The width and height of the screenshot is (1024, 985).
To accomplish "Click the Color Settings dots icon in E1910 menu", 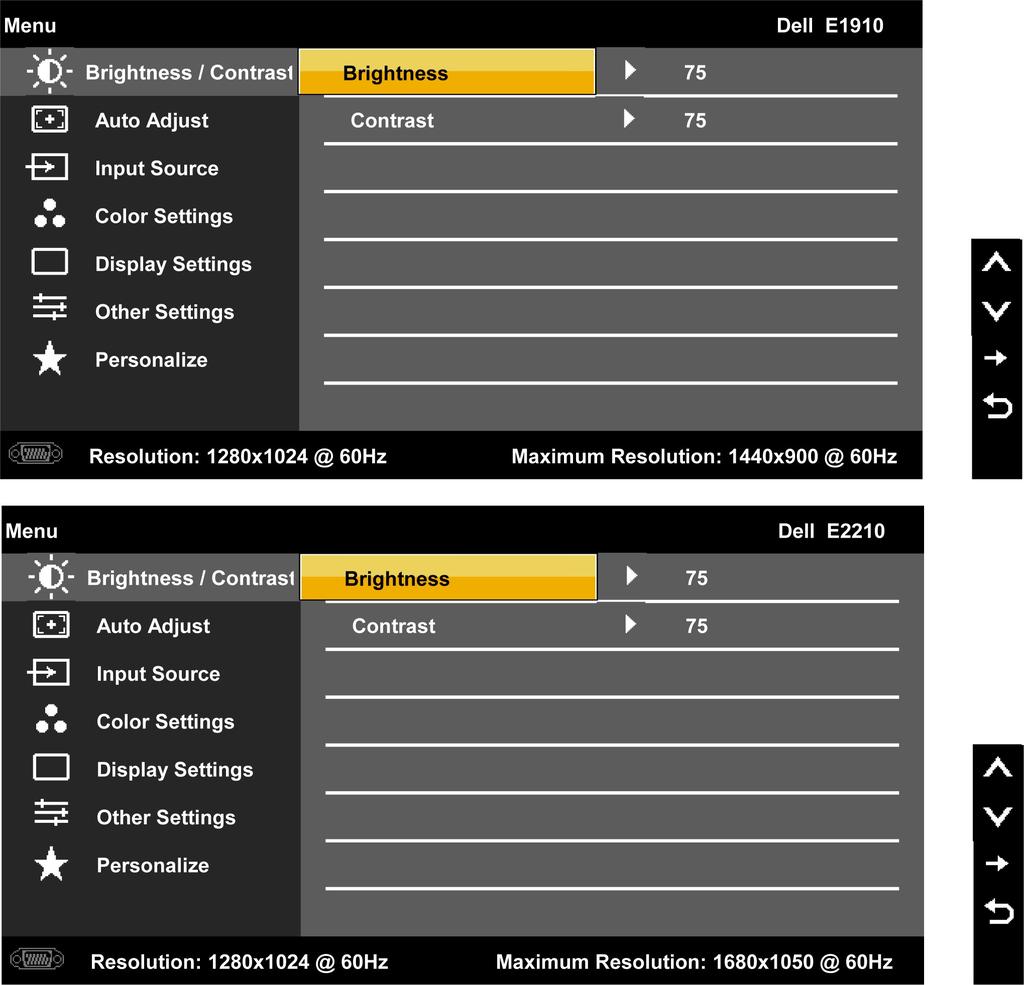I will point(50,214).
